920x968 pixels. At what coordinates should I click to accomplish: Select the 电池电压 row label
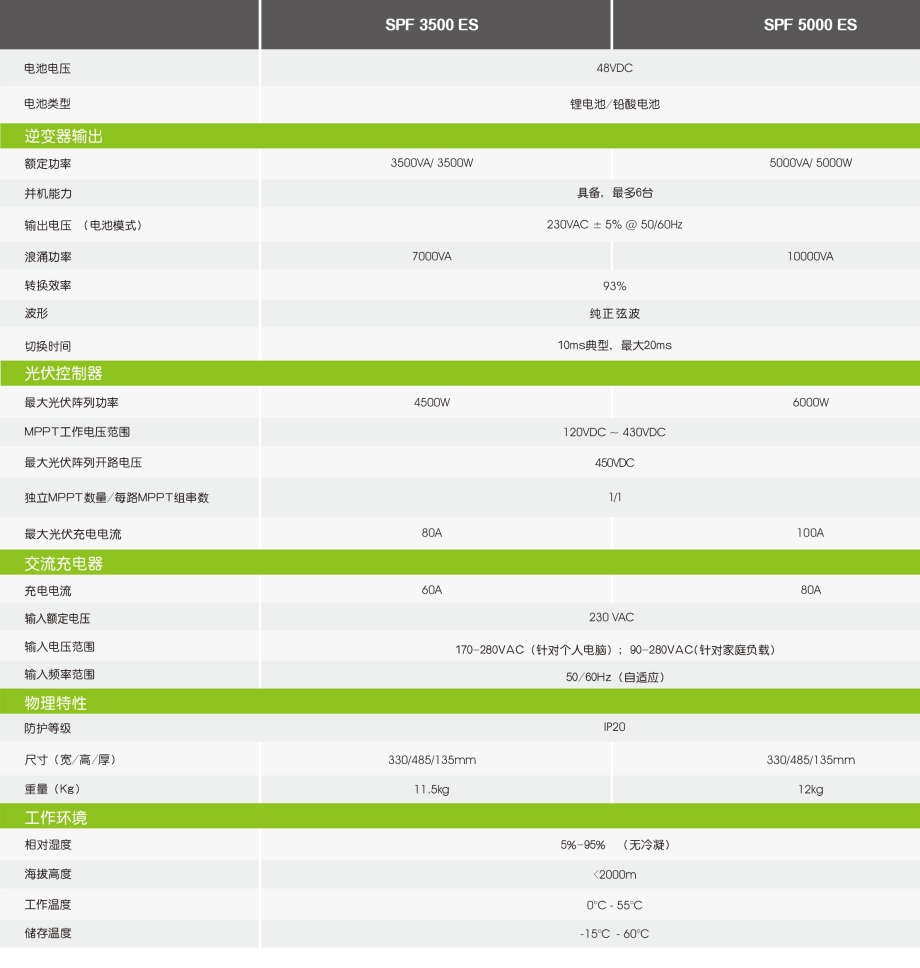click(48, 69)
